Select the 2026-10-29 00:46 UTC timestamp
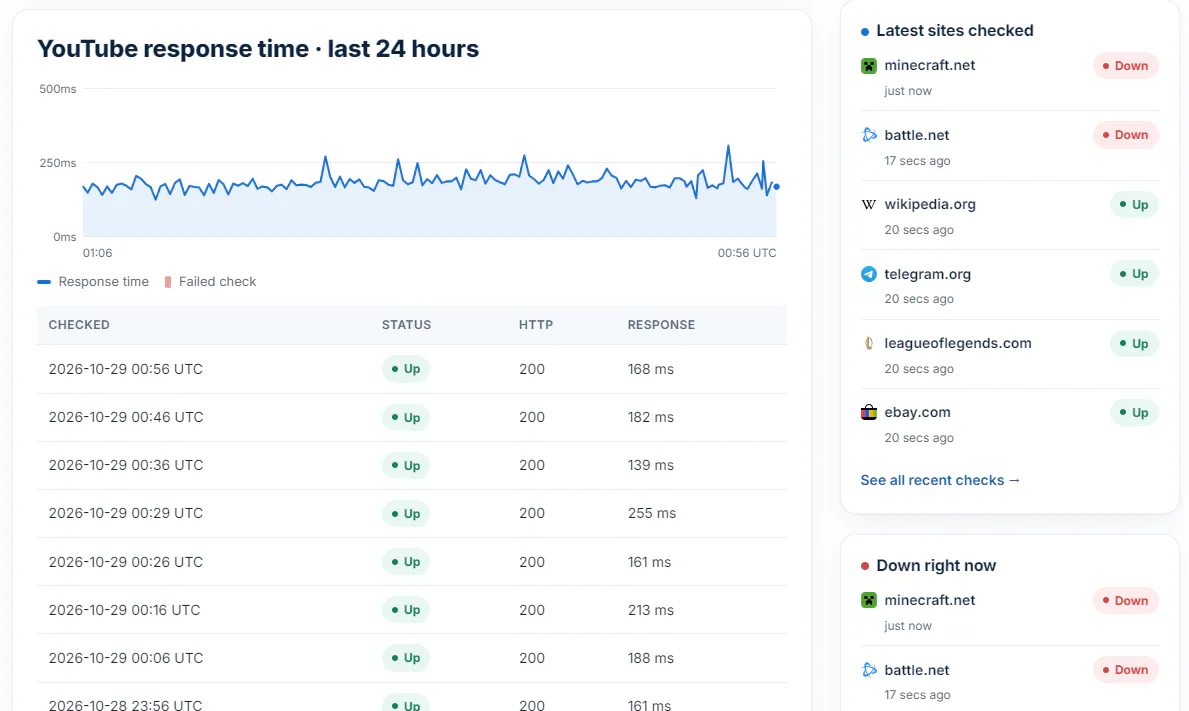 [126, 417]
